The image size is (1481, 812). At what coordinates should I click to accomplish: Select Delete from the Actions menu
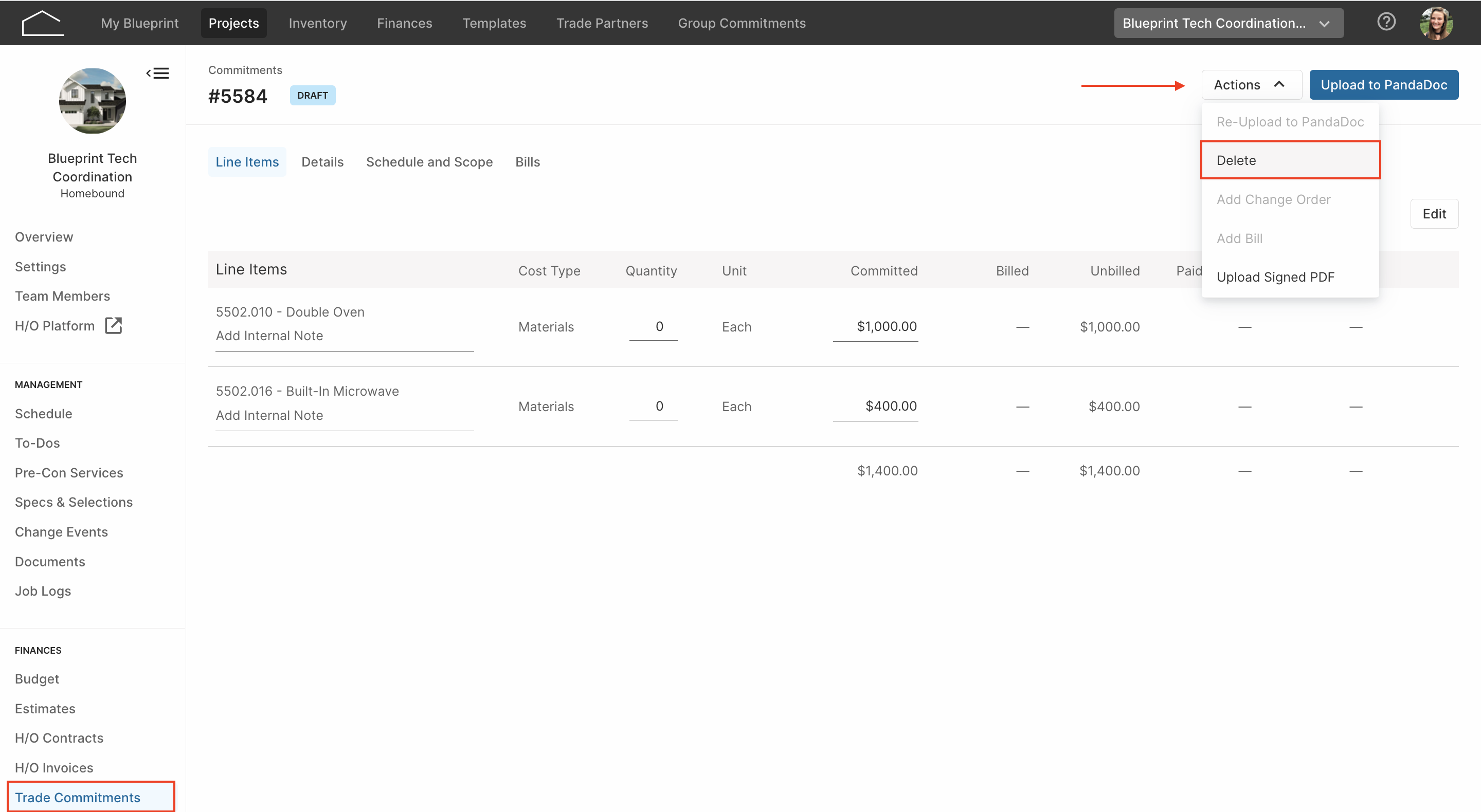(x=1290, y=160)
